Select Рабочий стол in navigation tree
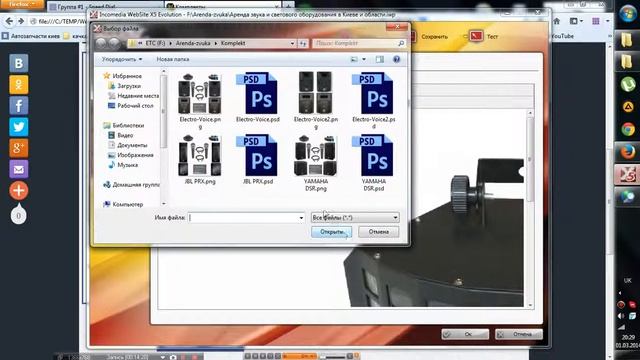640x360 pixels. [135, 106]
